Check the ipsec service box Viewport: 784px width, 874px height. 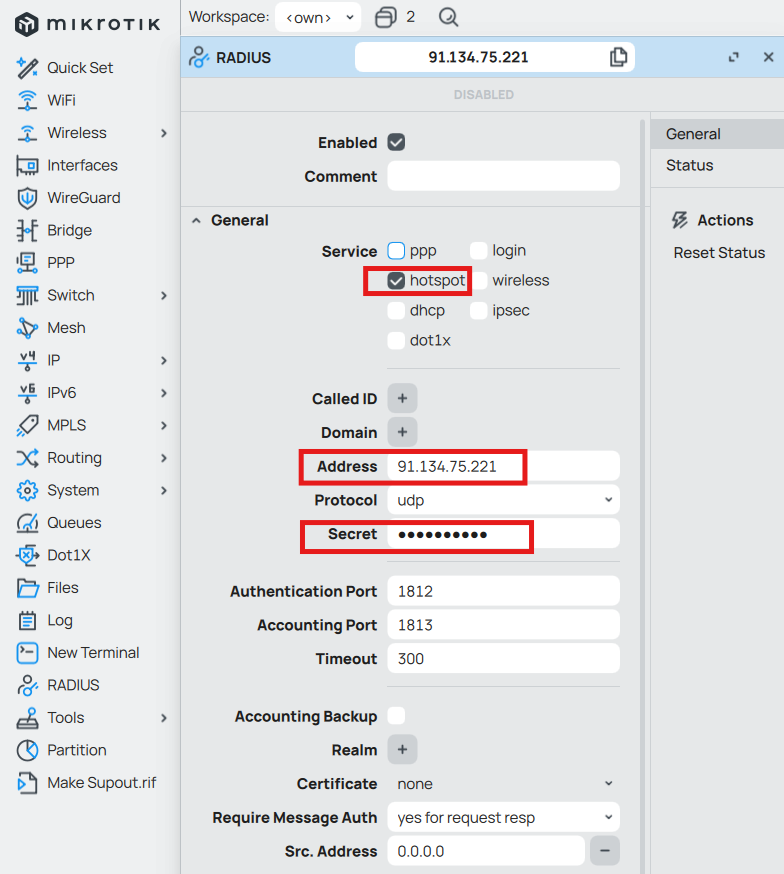(x=479, y=310)
